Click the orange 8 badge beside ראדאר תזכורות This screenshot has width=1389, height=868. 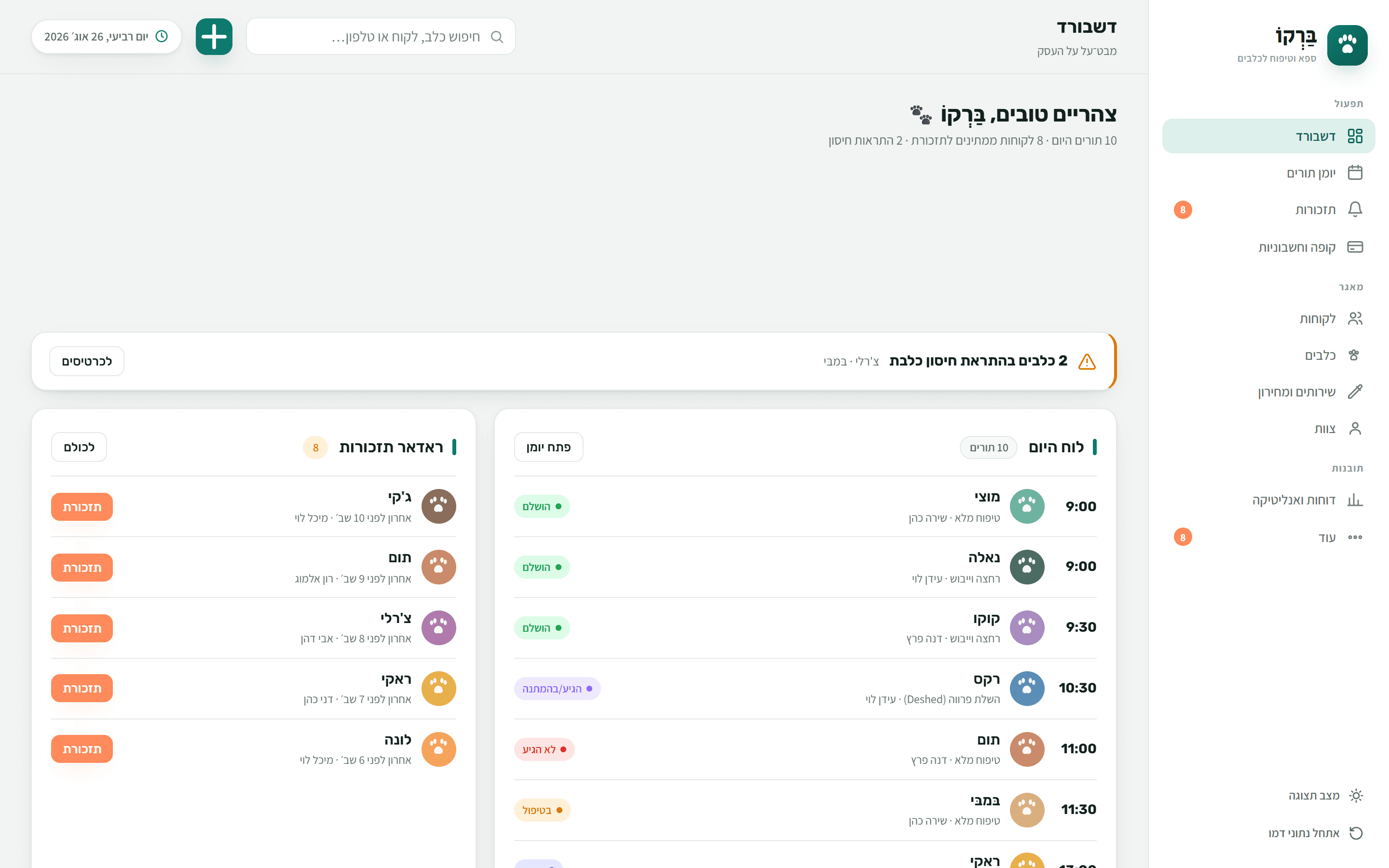coord(315,448)
